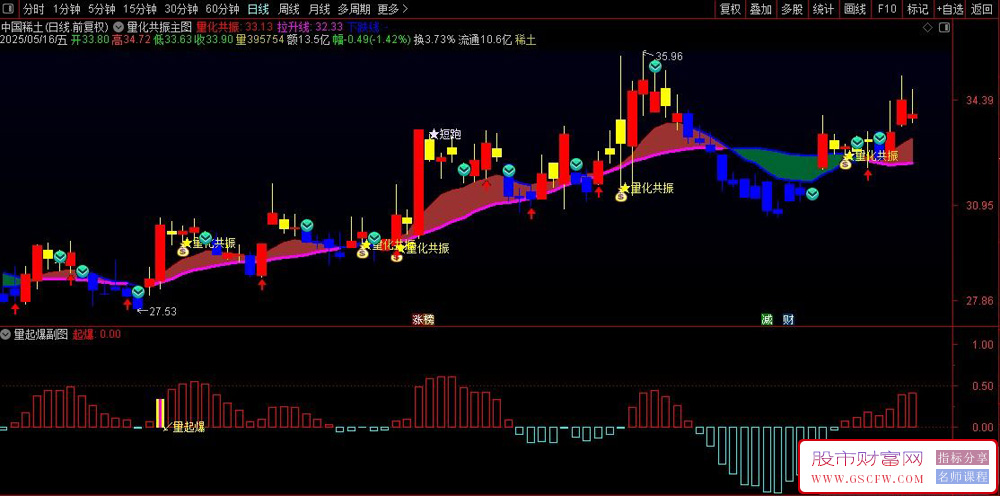Screen dimensions: 1000x496
Task: Click the 标记 mark button
Action: (918, 9)
